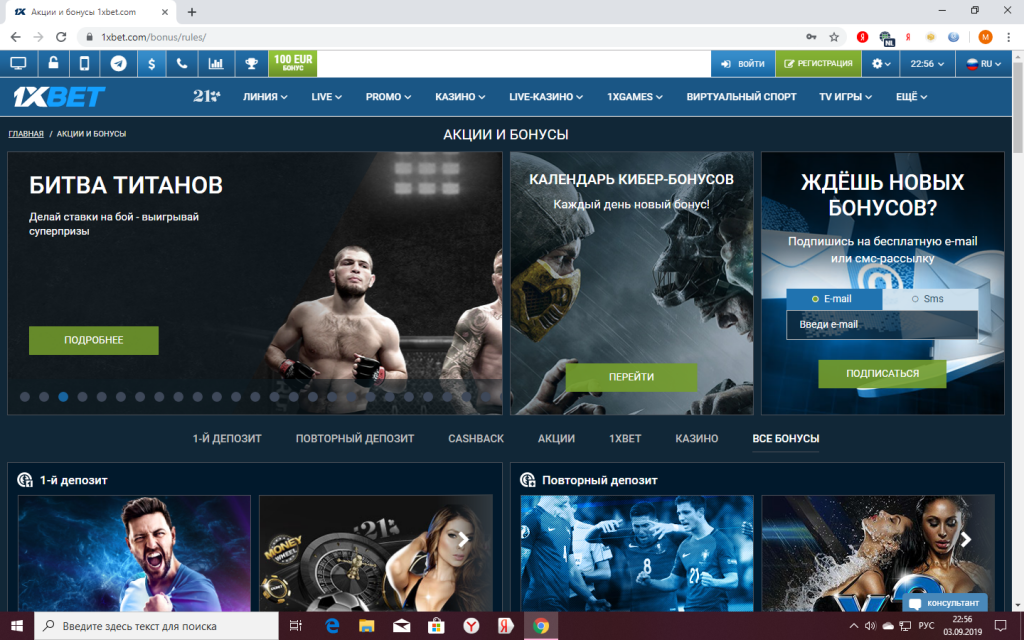Screen dimensions: 1024x640
Task: Expand the settings gear dropdown
Action: click(x=881, y=63)
